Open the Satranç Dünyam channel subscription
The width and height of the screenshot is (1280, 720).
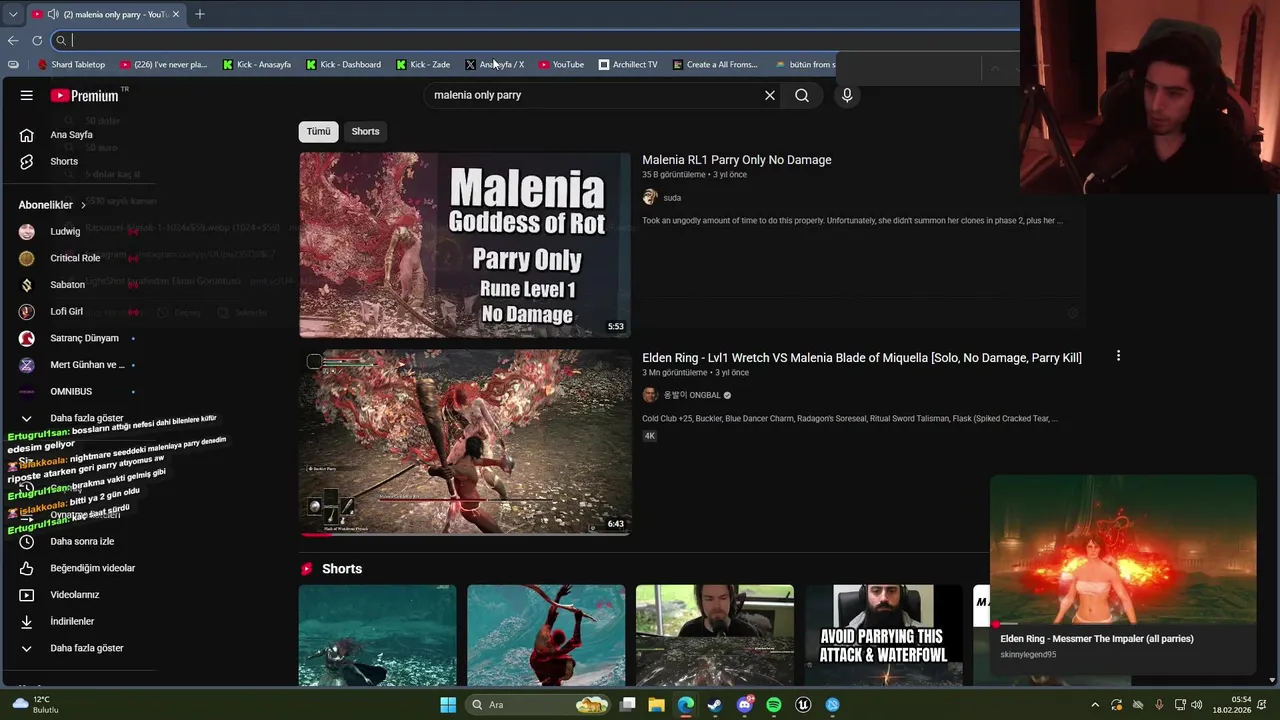pyautogui.click(x=85, y=338)
